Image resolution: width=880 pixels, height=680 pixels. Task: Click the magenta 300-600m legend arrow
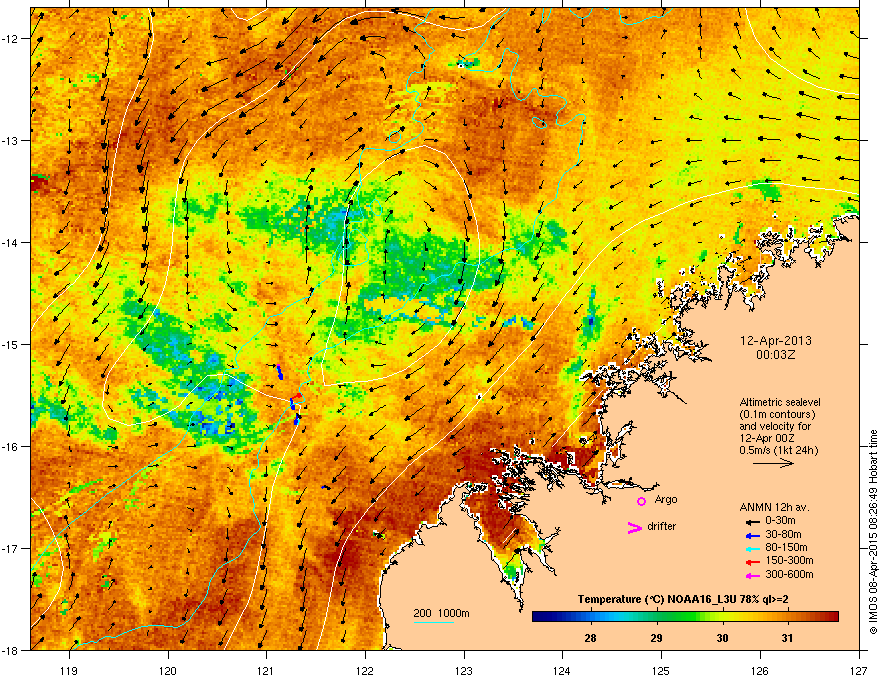(x=752, y=576)
